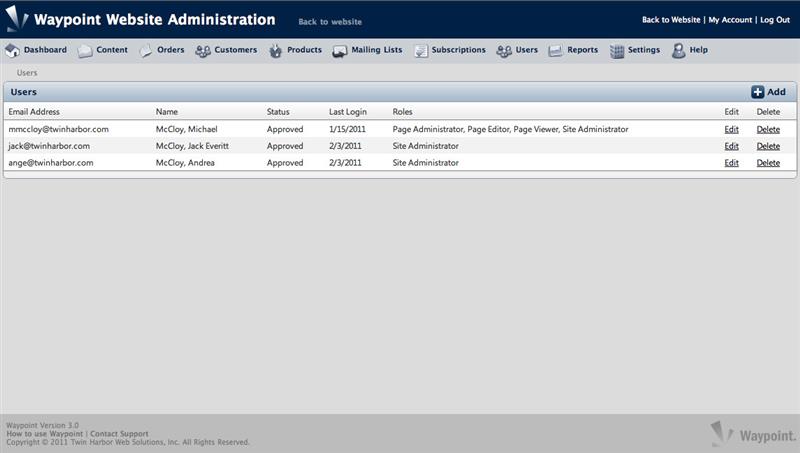Click the Customers people icon
Screen dimensions: 800x453
pos(203,51)
